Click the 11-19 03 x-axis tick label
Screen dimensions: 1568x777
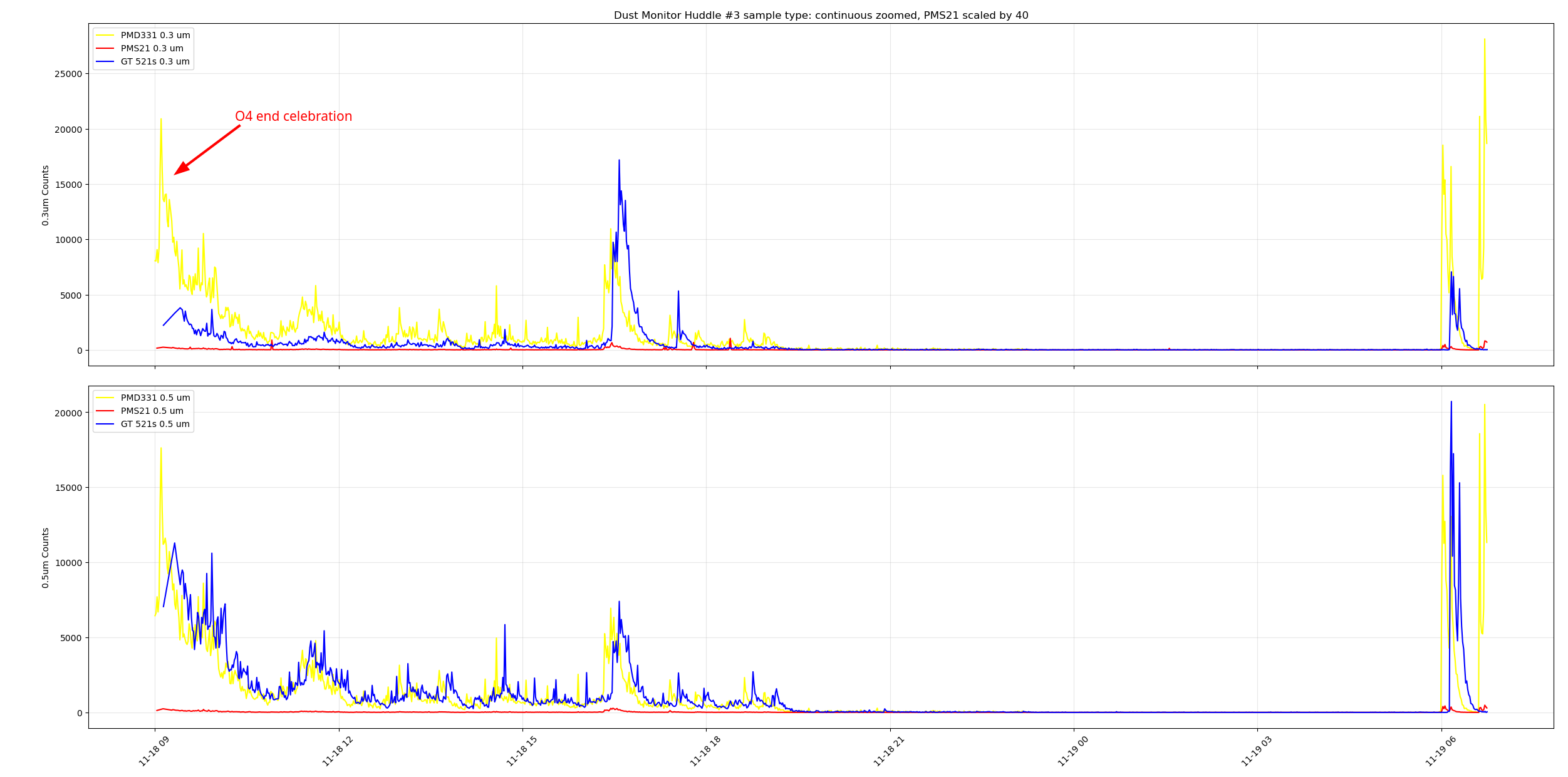coord(1257,751)
